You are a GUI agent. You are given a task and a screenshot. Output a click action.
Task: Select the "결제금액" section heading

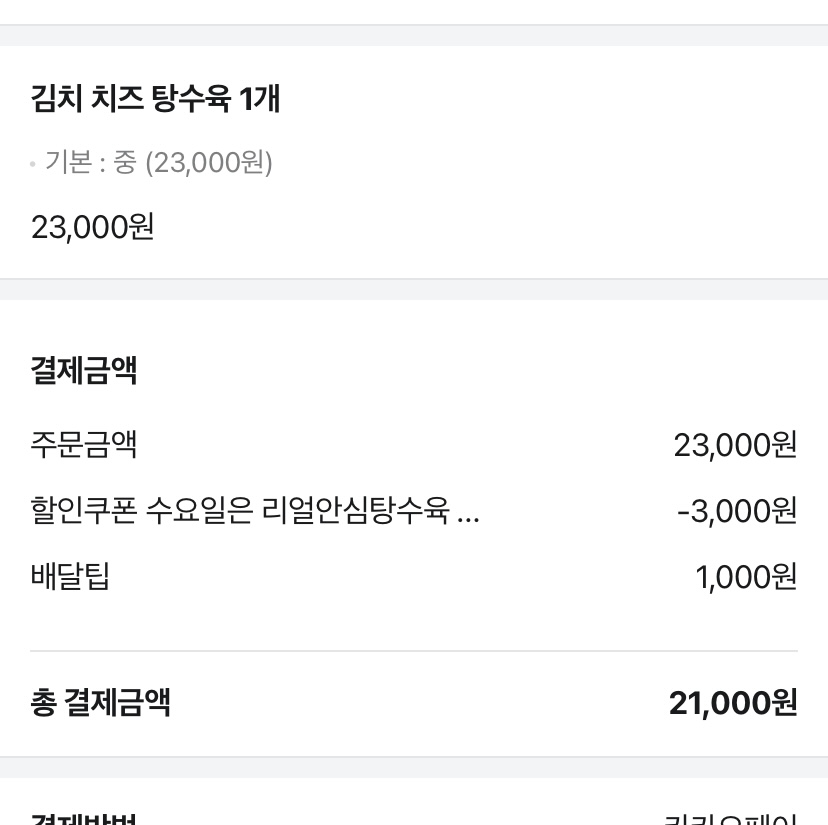point(84,370)
